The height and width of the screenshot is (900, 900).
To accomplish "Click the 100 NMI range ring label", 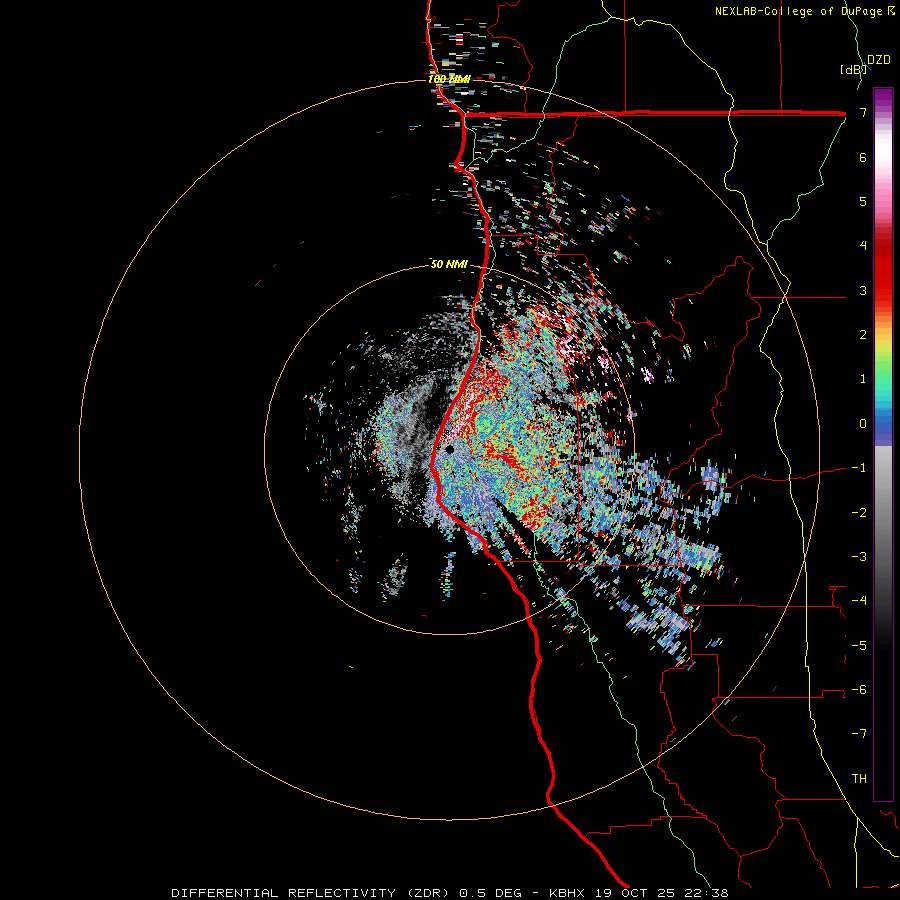I will [449, 79].
